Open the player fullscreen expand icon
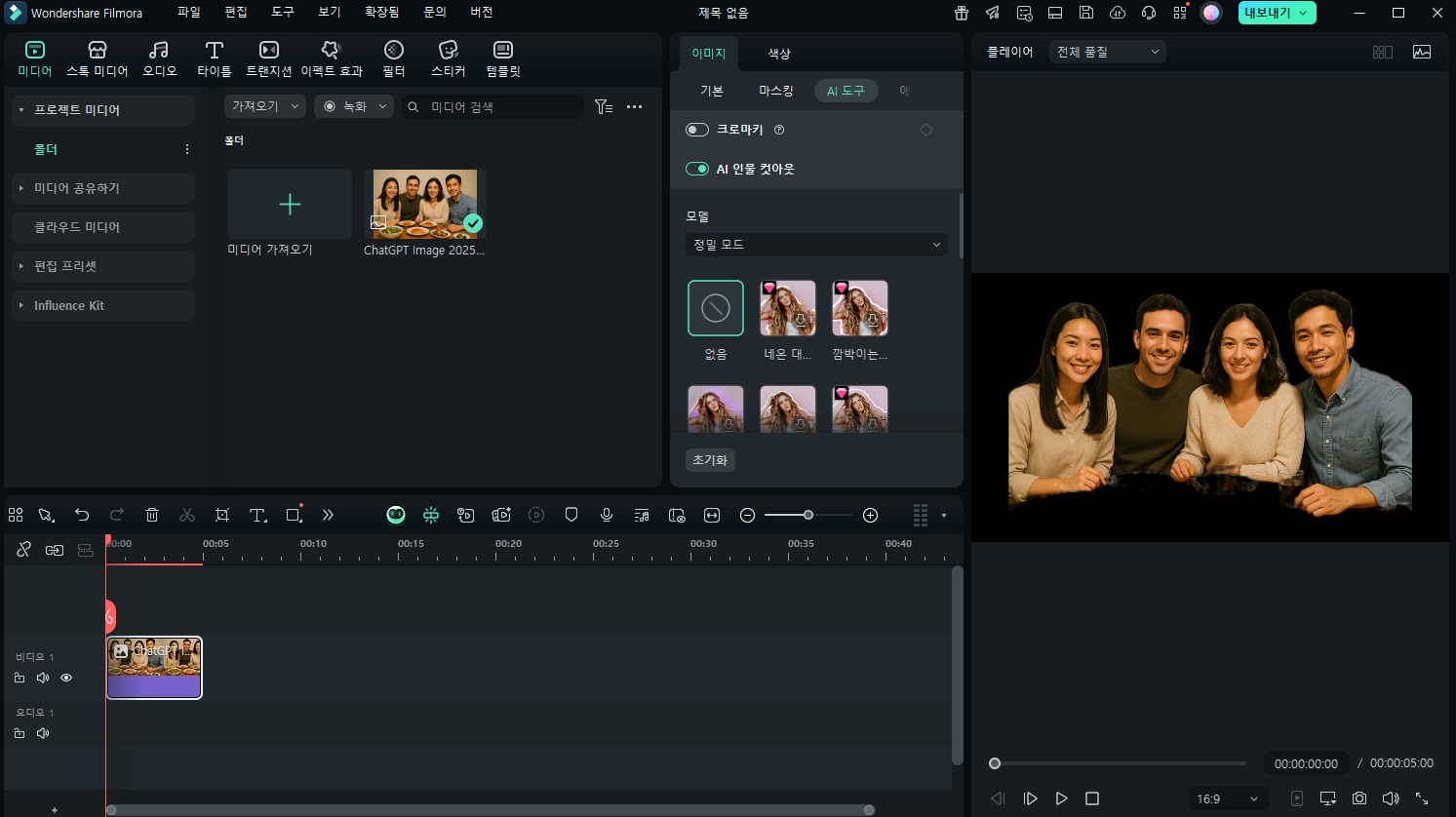Screen dimensions: 1456x817 [1422, 798]
